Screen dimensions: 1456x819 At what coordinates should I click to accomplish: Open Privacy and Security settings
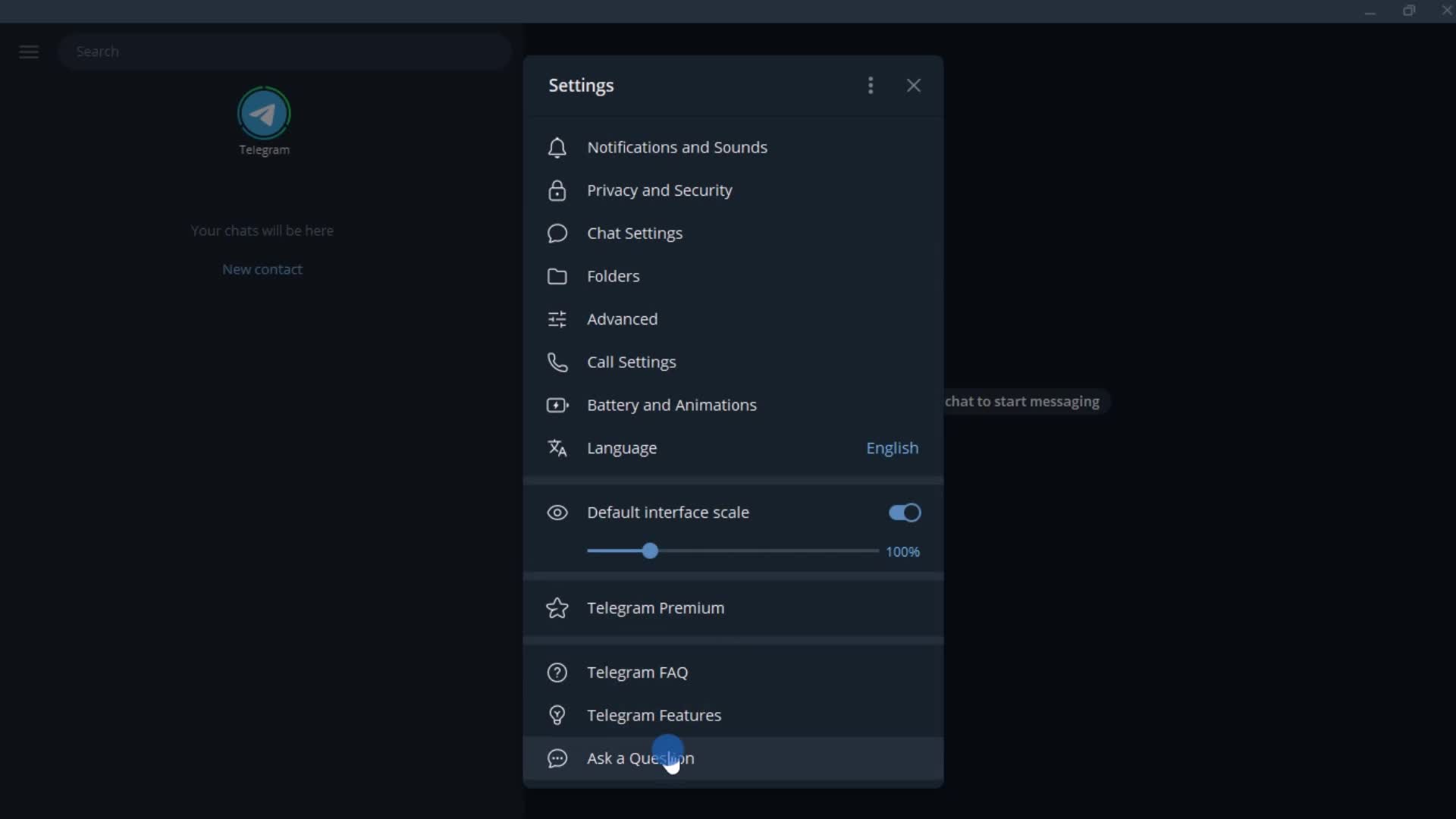(x=733, y=190)
